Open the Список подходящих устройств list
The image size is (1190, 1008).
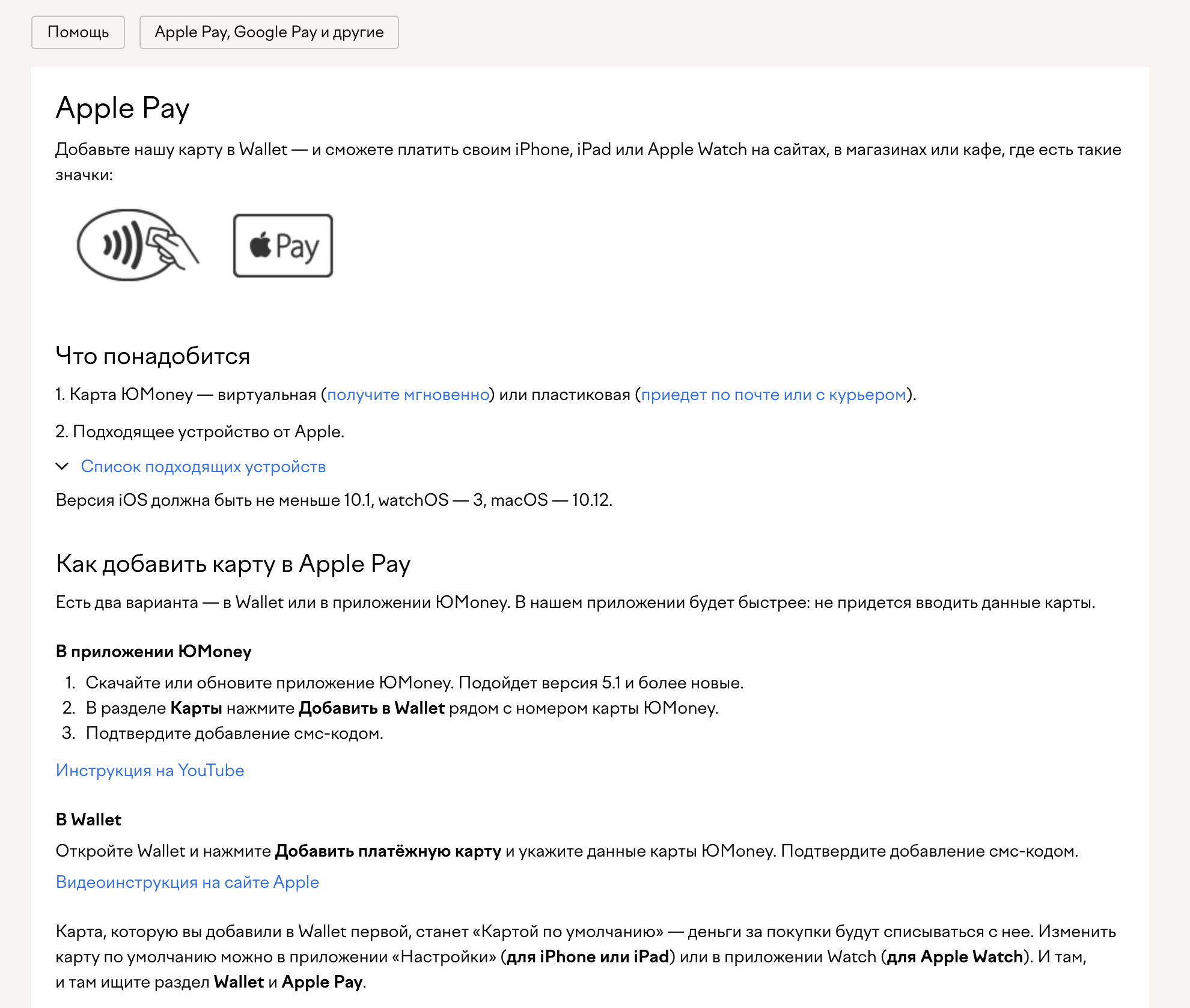coord(203,467)
